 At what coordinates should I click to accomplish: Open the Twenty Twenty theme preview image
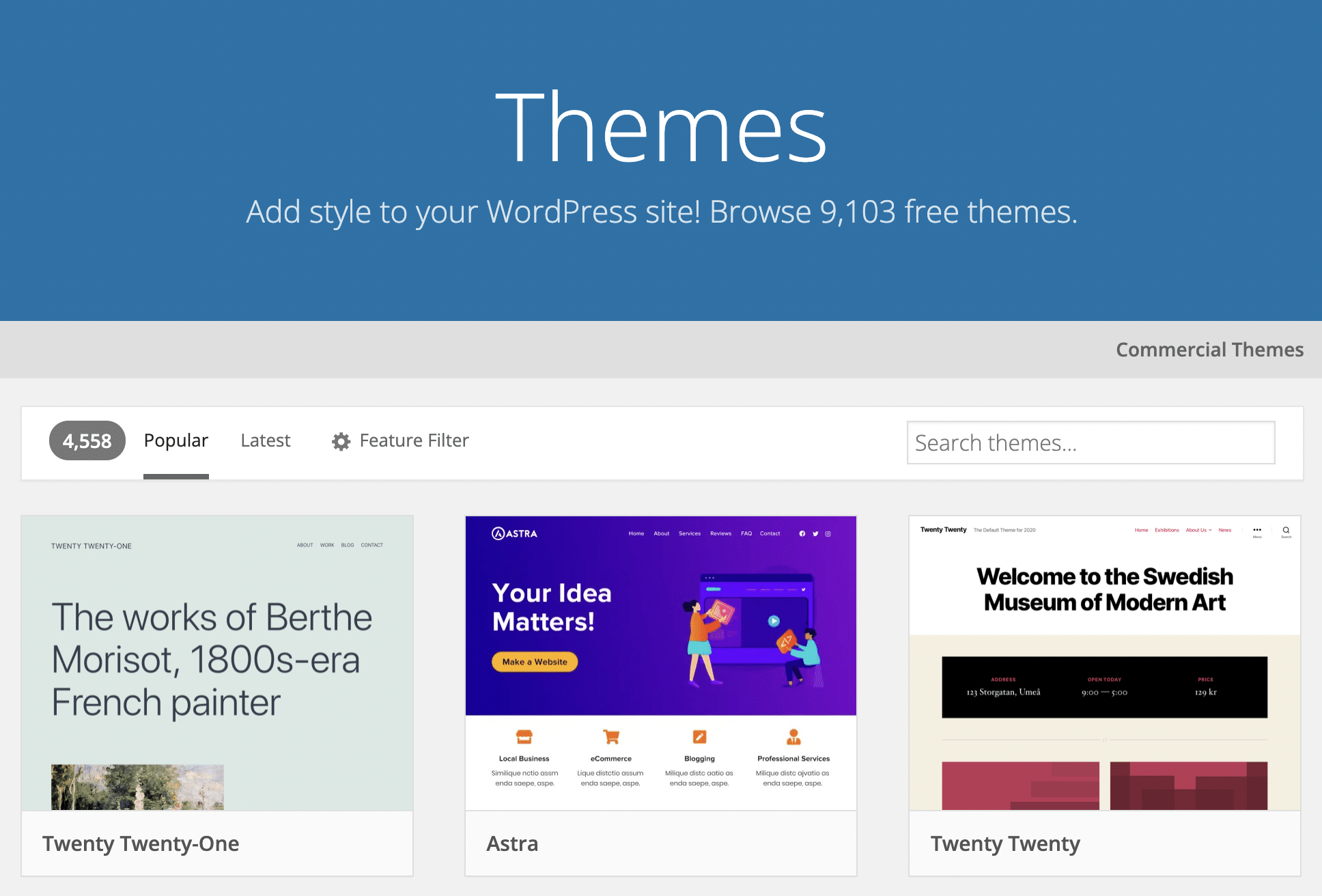click(x=1105, y=663)
